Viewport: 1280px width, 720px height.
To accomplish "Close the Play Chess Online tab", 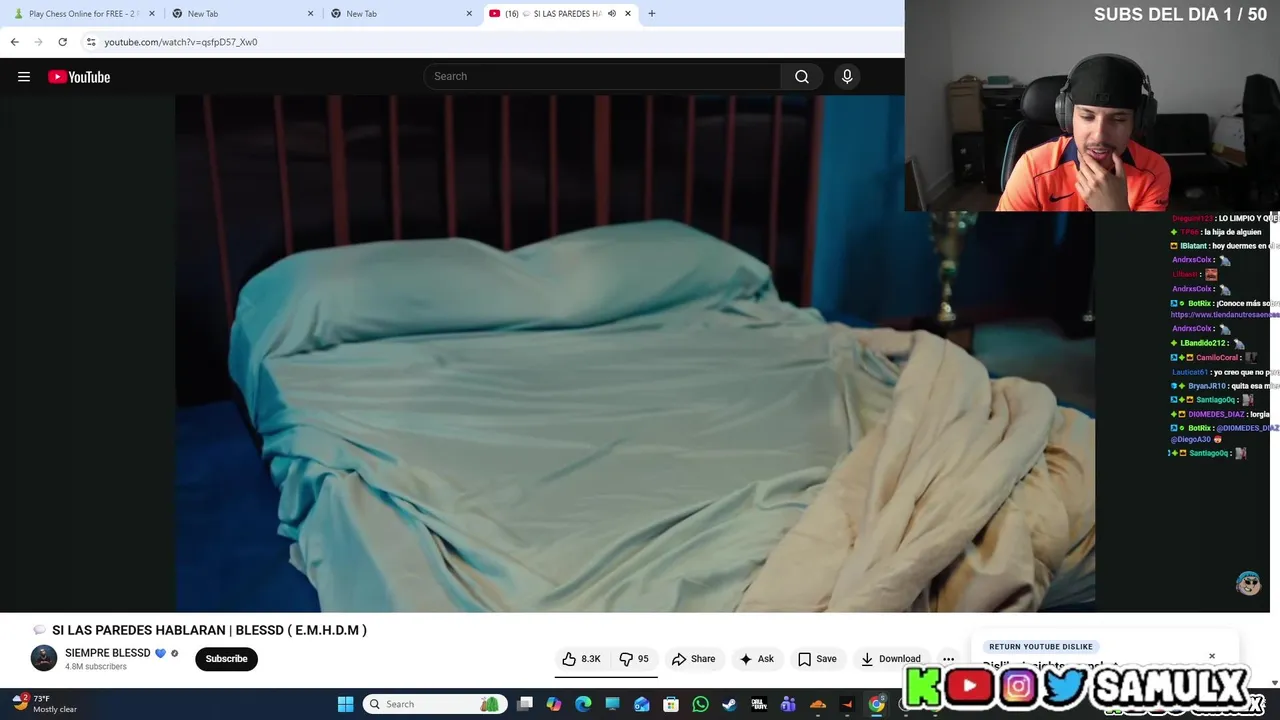I will tap(152, 14).
